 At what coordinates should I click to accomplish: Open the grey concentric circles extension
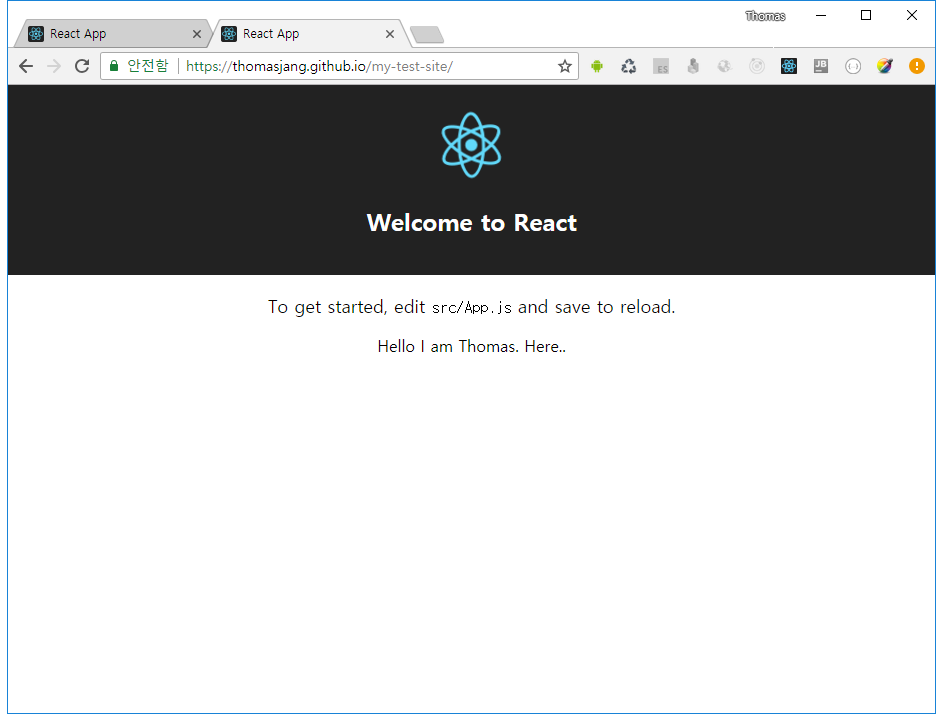point(757,66)
